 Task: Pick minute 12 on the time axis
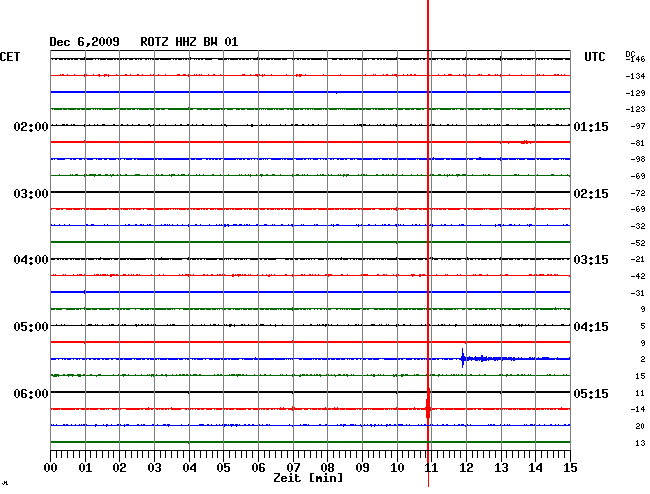point(466,467)
